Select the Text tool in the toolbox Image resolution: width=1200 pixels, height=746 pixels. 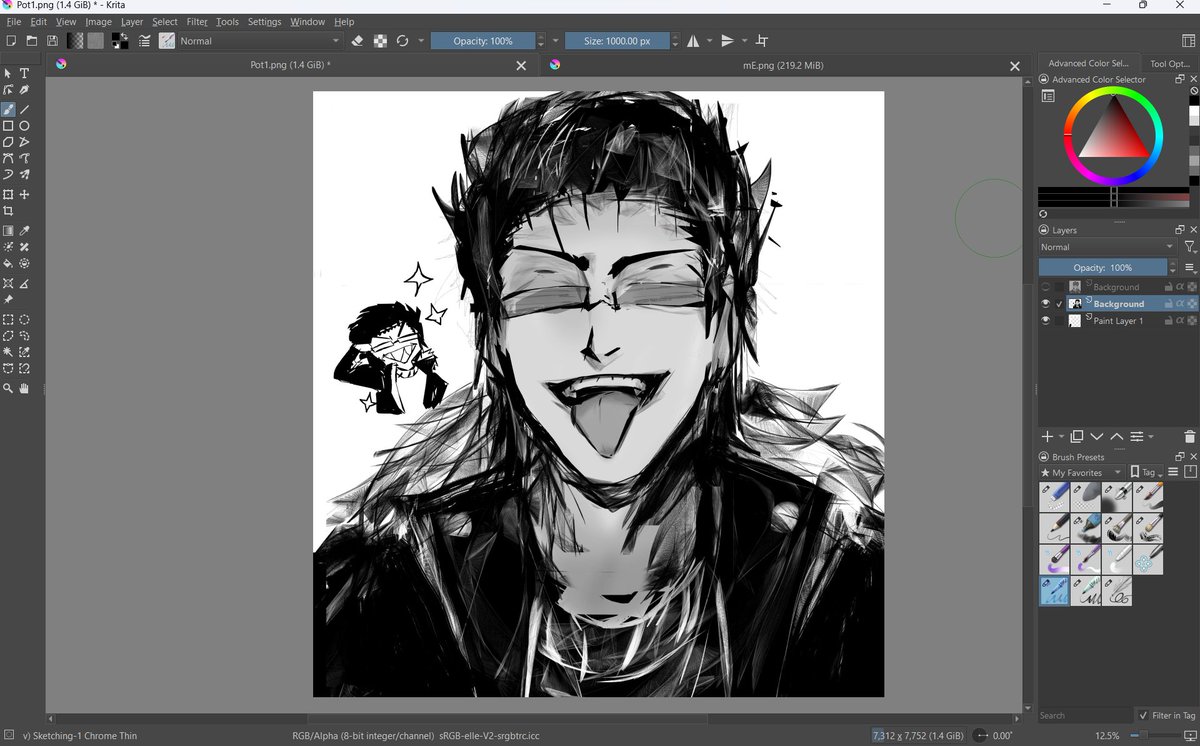[25, 73]
